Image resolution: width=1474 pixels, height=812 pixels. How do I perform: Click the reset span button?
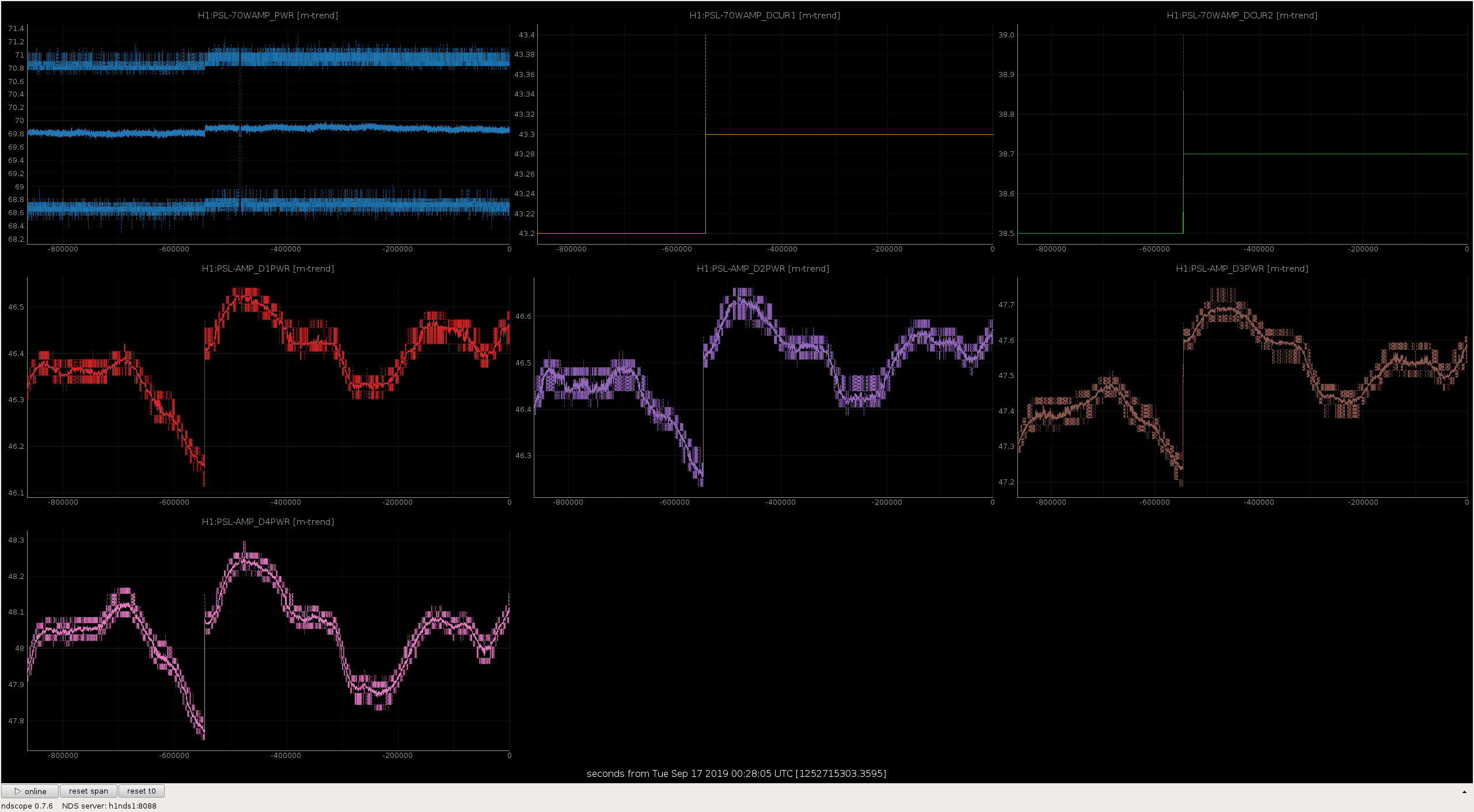[x=89, y=791]
